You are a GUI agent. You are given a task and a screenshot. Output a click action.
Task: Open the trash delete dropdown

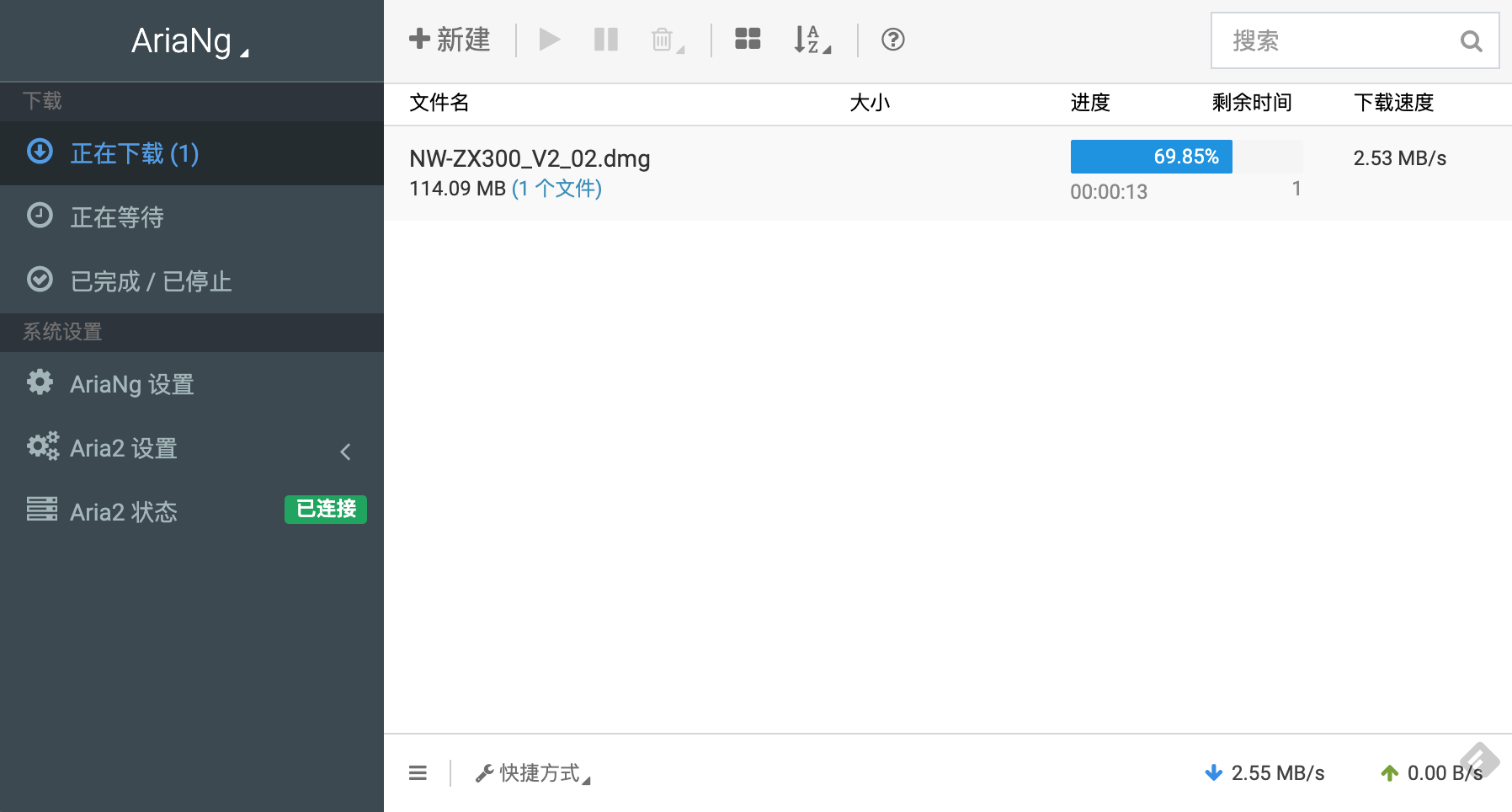click(668, 40)
